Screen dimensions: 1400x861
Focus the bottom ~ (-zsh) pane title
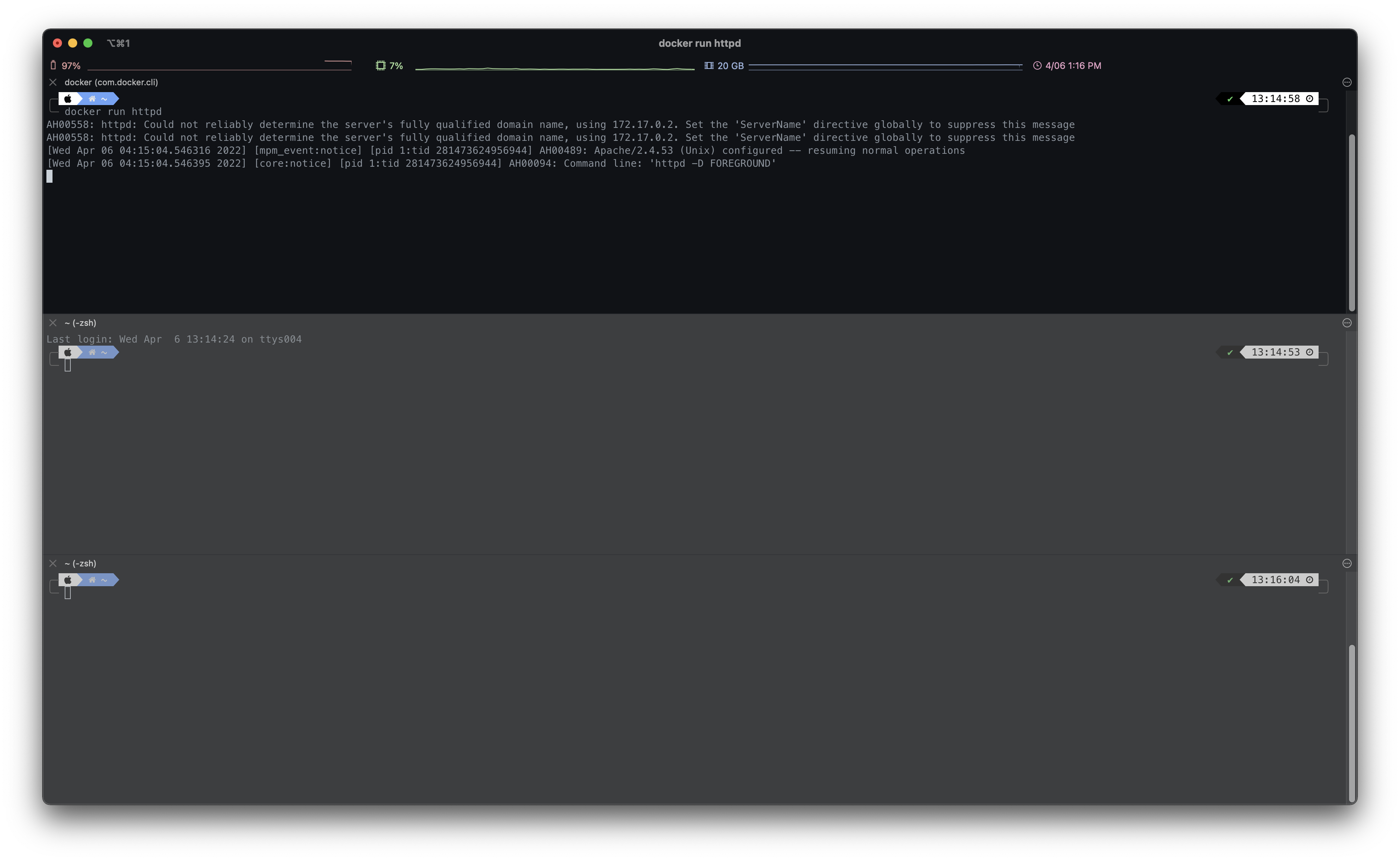[x=80, y=563]
